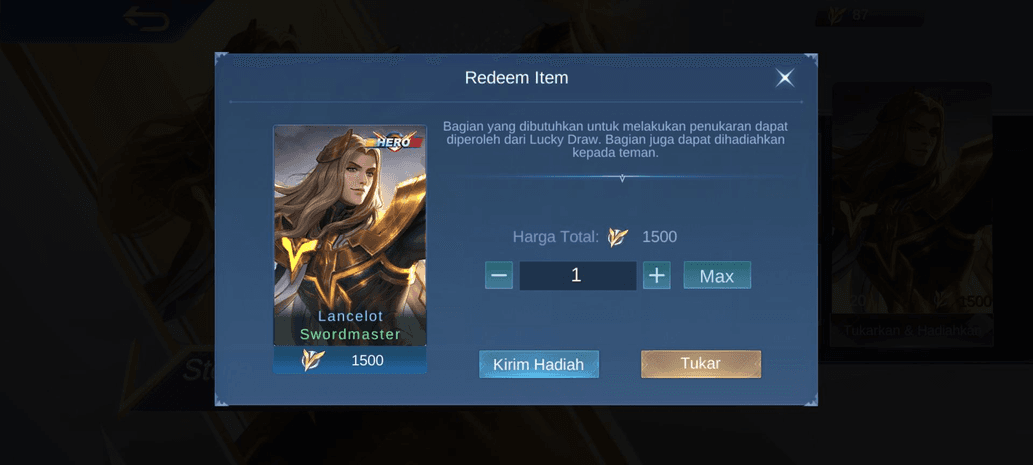Send as gift via Kirim Hadiah
The height and width of the screenshot is (465, 1033).
point(539,364)
